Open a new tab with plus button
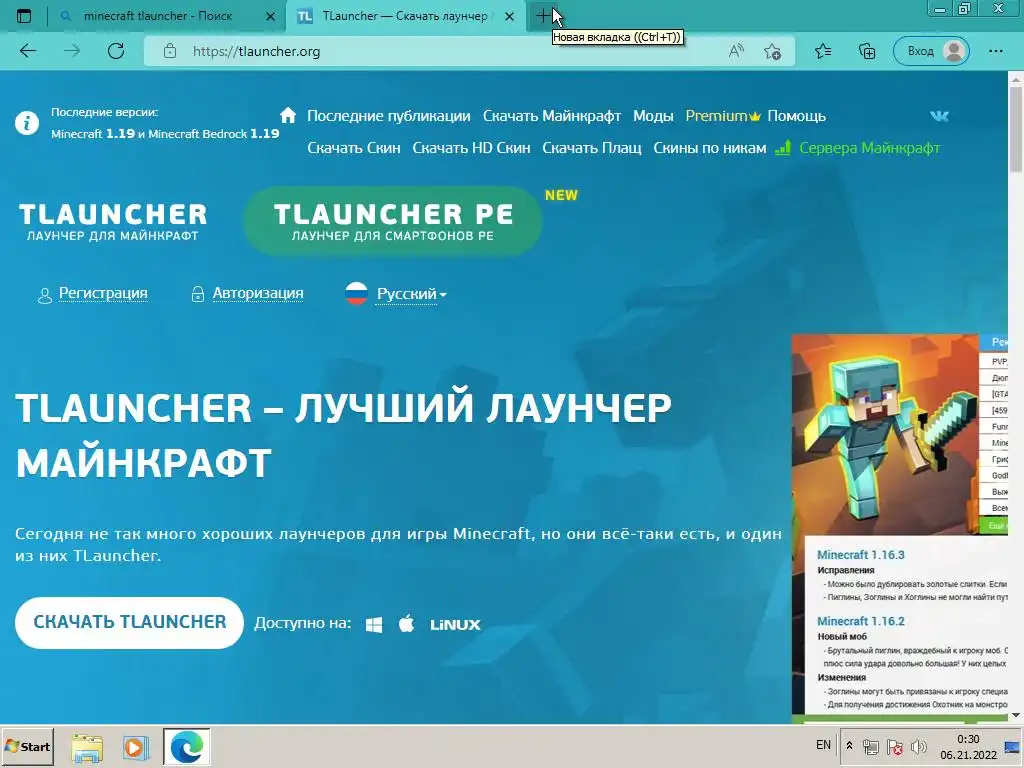The width and height of the screenshot is (1024, 768). coord(543,16)
